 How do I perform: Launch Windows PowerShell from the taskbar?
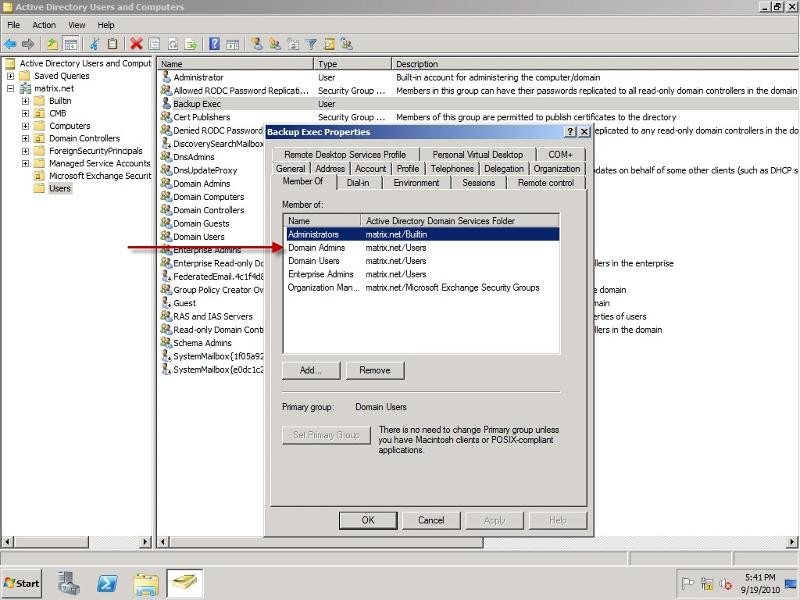(x=107, y=583)
